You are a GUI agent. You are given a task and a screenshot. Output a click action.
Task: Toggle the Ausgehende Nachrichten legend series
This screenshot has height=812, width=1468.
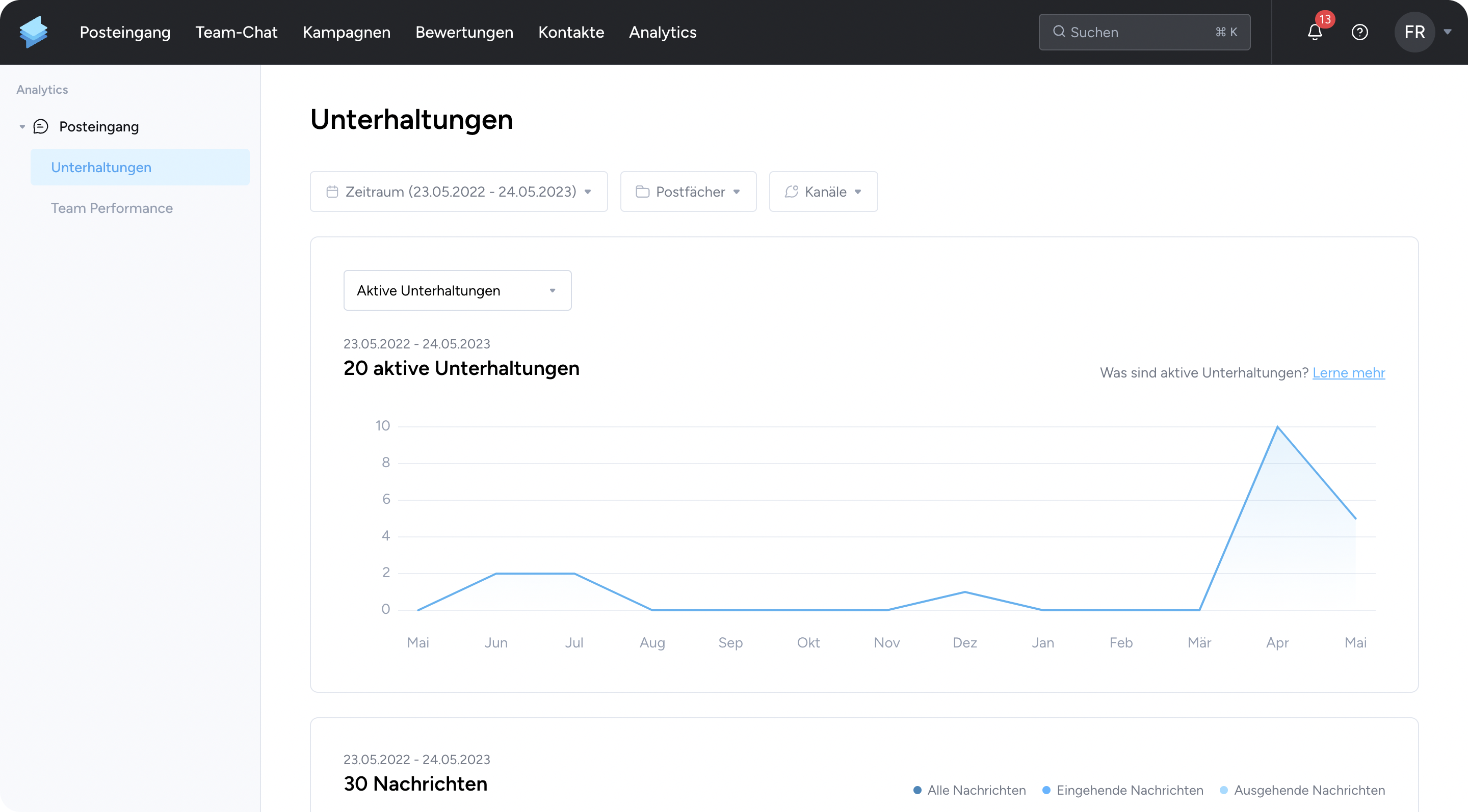point(1302,791)
